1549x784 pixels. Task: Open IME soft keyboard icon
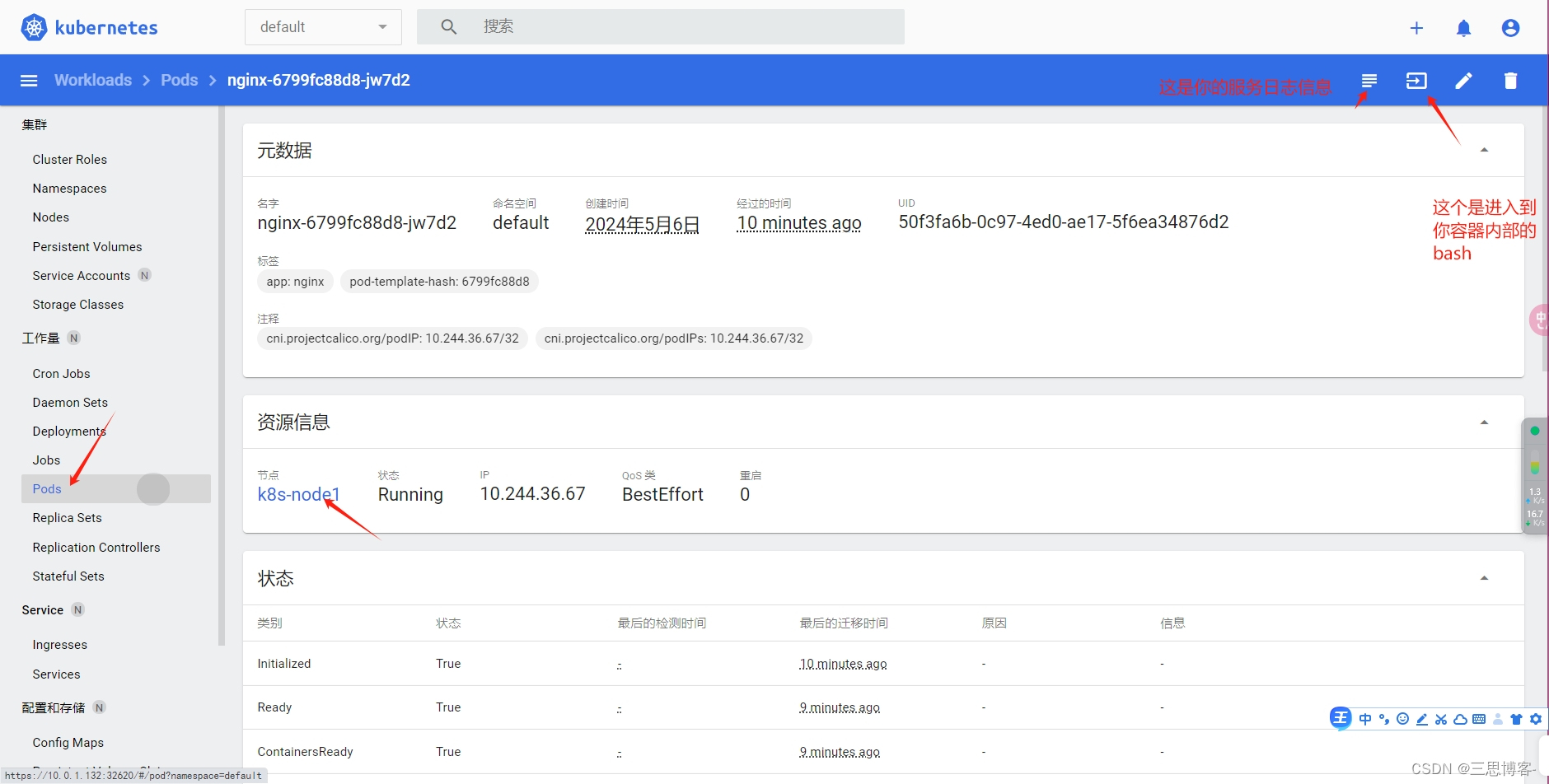(1479, 719)
